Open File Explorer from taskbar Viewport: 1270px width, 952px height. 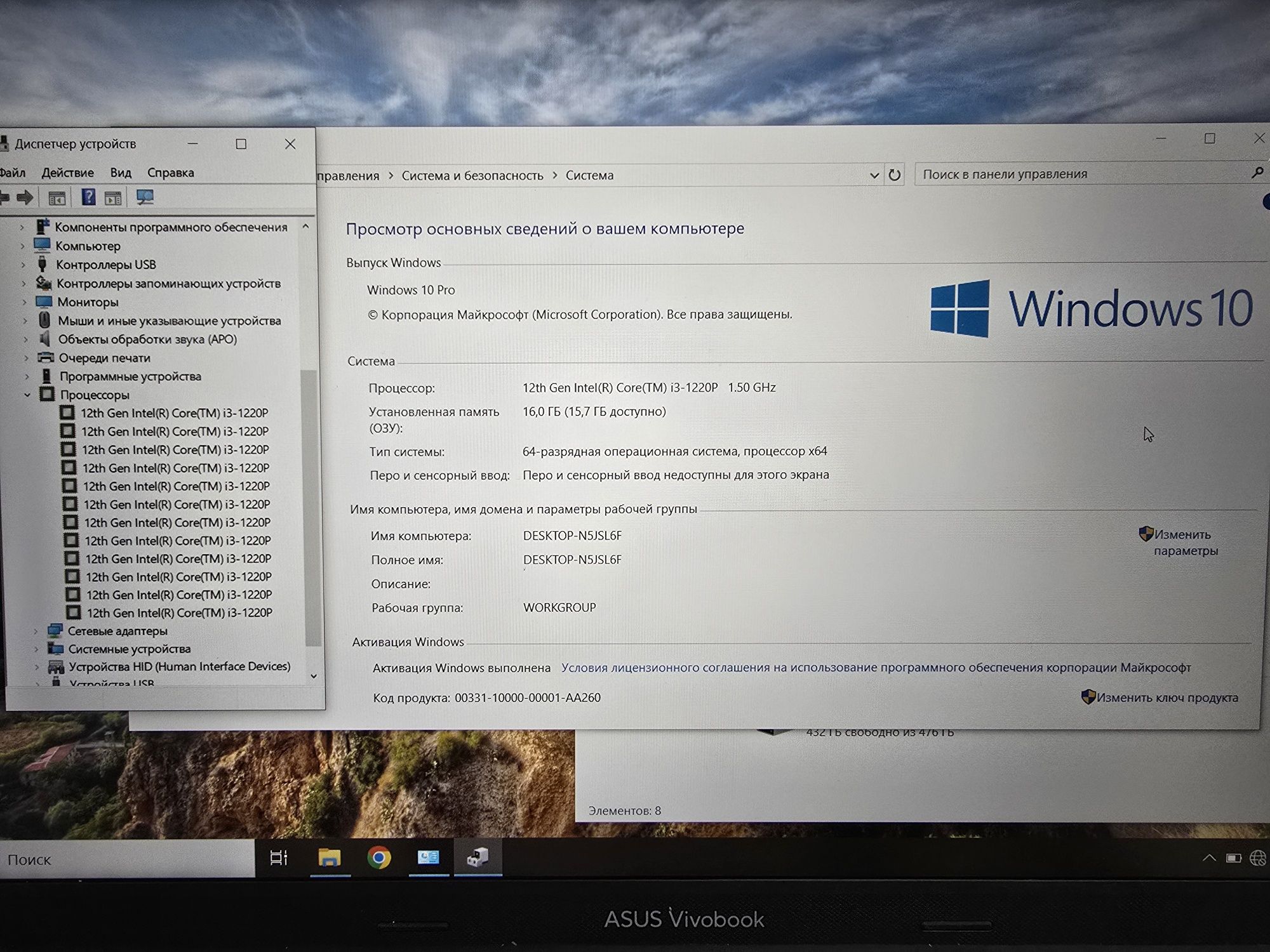(x=330, y=858)
